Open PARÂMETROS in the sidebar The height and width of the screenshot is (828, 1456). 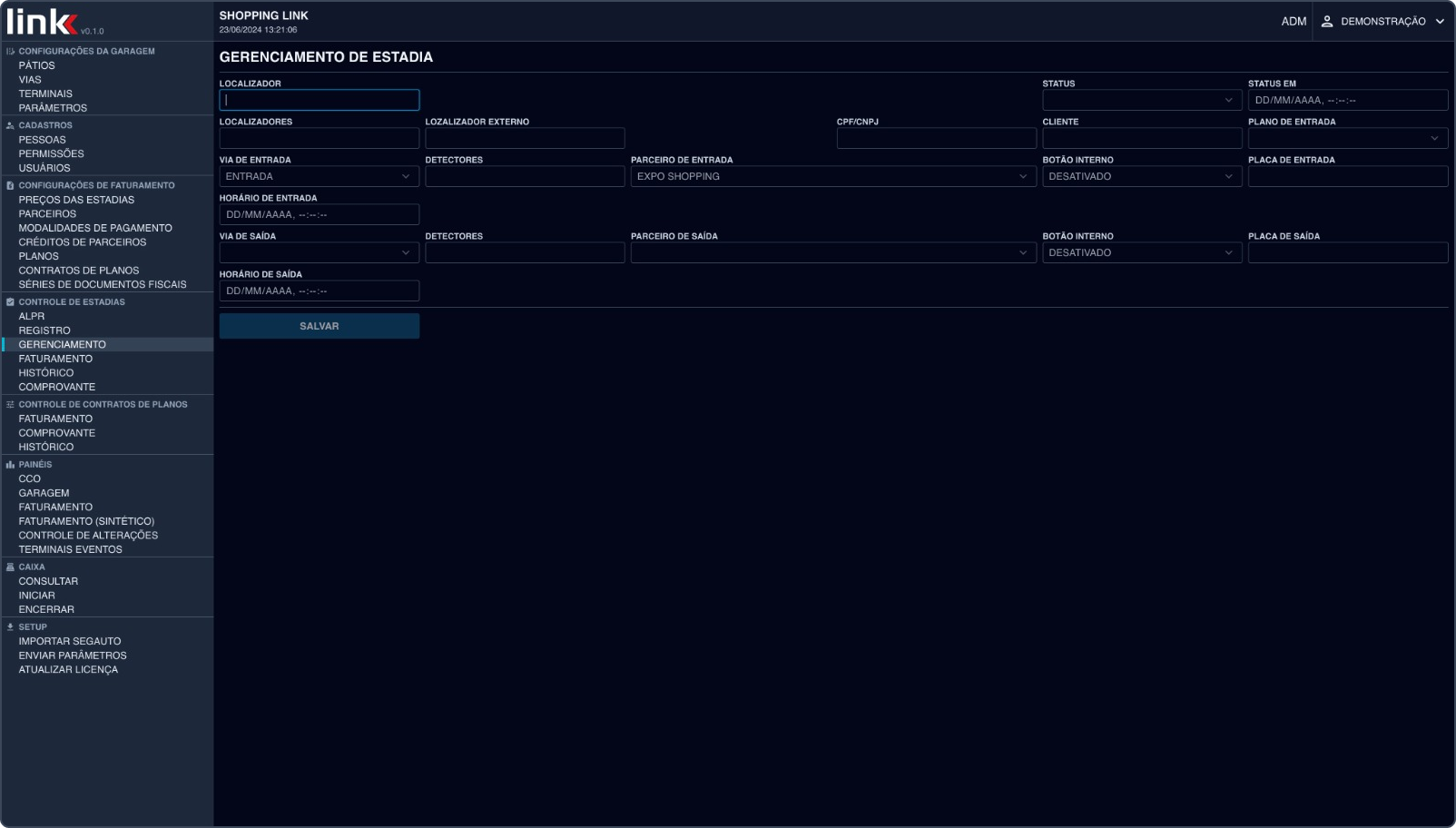click(x=53, y=108)
